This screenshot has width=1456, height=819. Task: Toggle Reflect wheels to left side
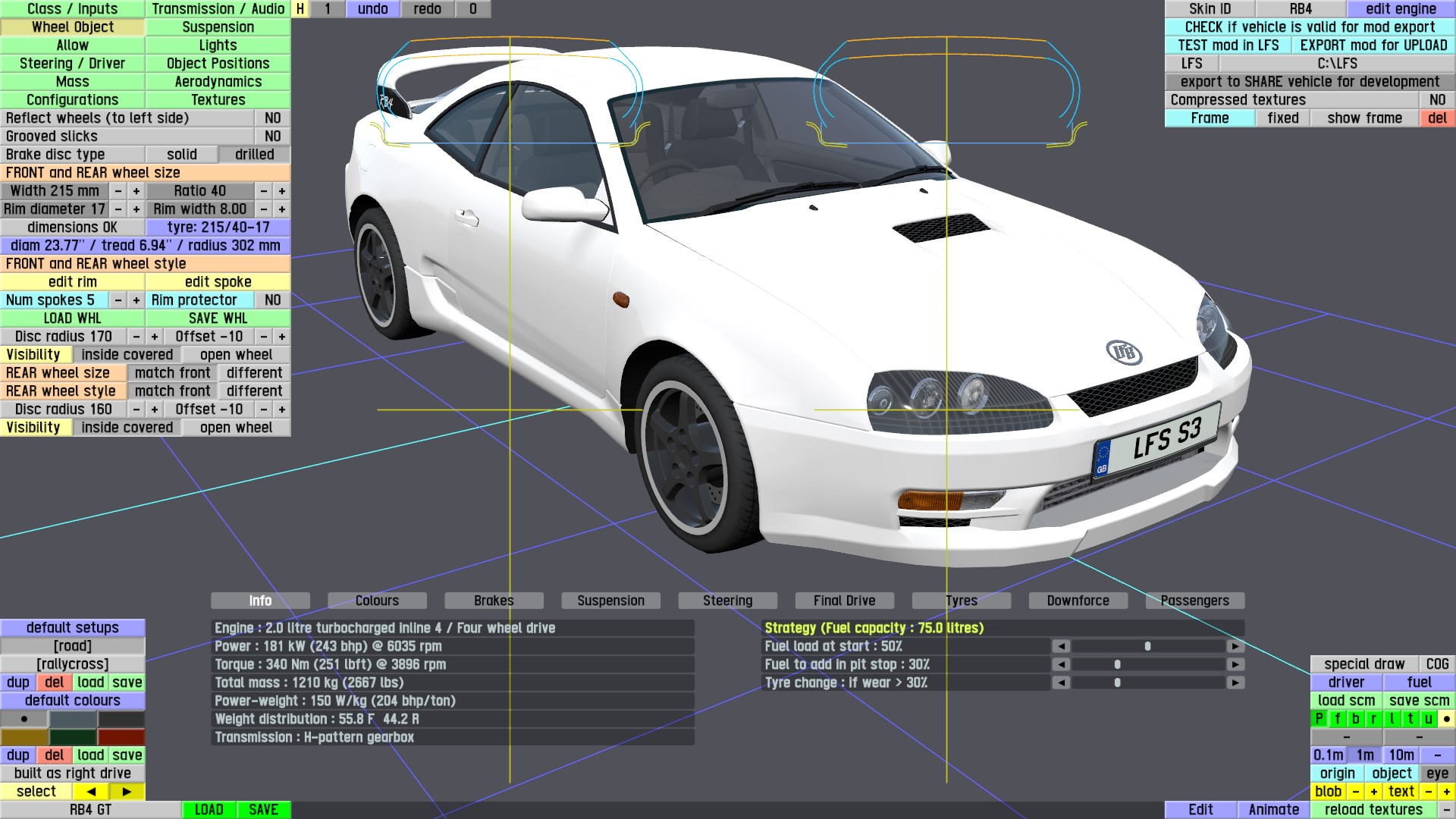[272, 118]
